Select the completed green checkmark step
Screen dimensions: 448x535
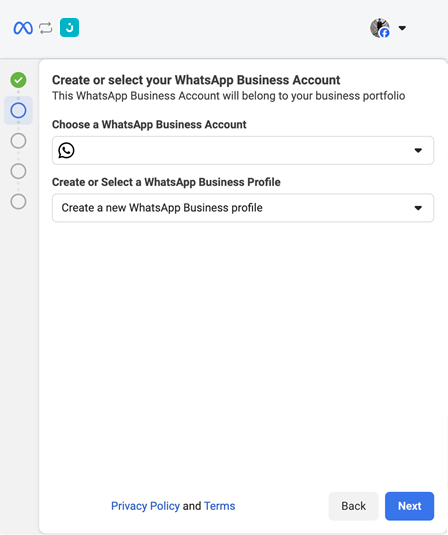pyautogui.click(x=18, y=80)
